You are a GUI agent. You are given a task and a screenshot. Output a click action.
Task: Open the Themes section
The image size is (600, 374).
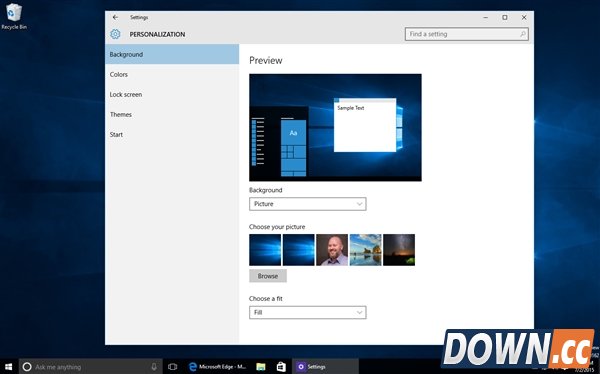[x=172, y=114]
